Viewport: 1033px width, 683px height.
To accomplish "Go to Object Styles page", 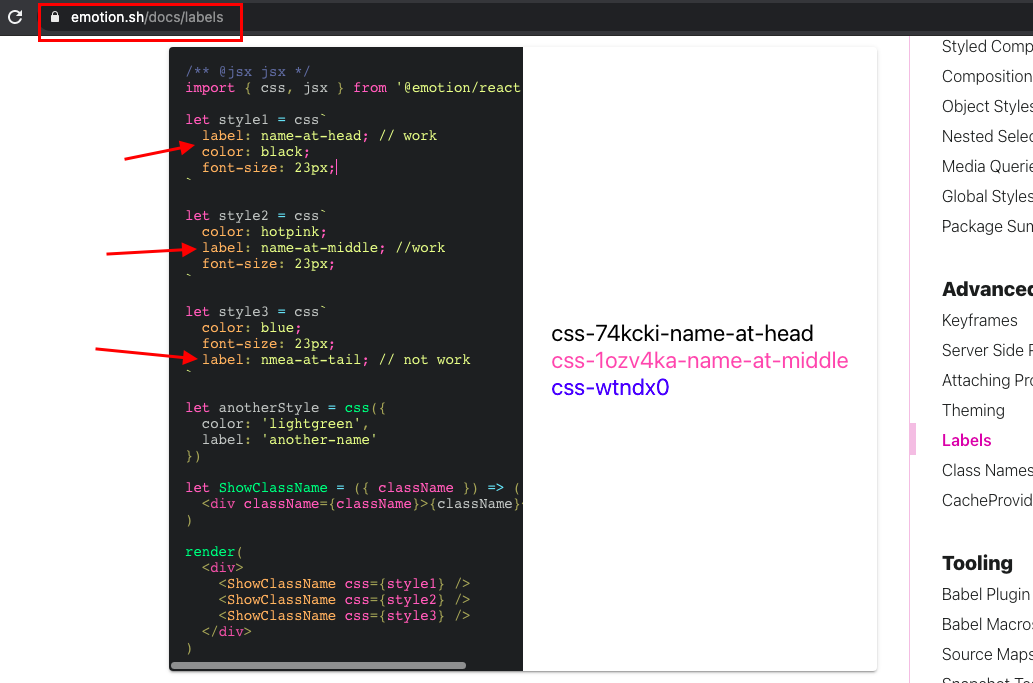I will tap(987, 106).
